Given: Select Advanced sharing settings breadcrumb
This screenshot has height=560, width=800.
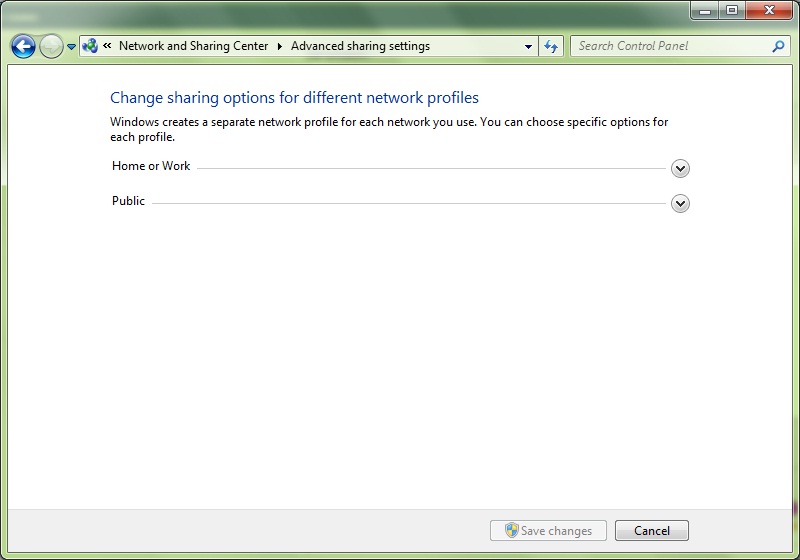Looking at the screenshot, I should point(360,46).
